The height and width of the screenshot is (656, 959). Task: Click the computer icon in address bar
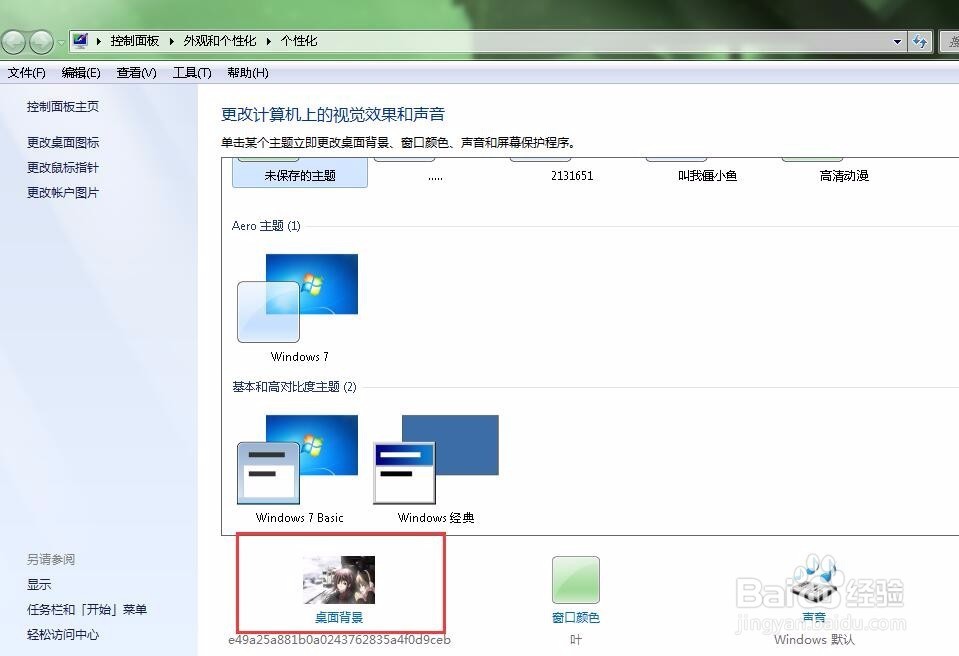pyautogui.click(x=80, y=41)
